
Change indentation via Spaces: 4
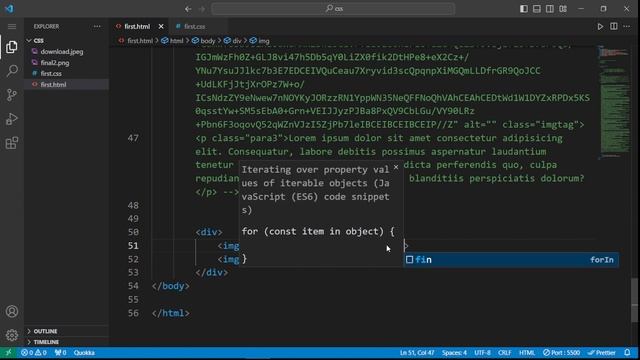pyautogui.click(x=454, y=353)
